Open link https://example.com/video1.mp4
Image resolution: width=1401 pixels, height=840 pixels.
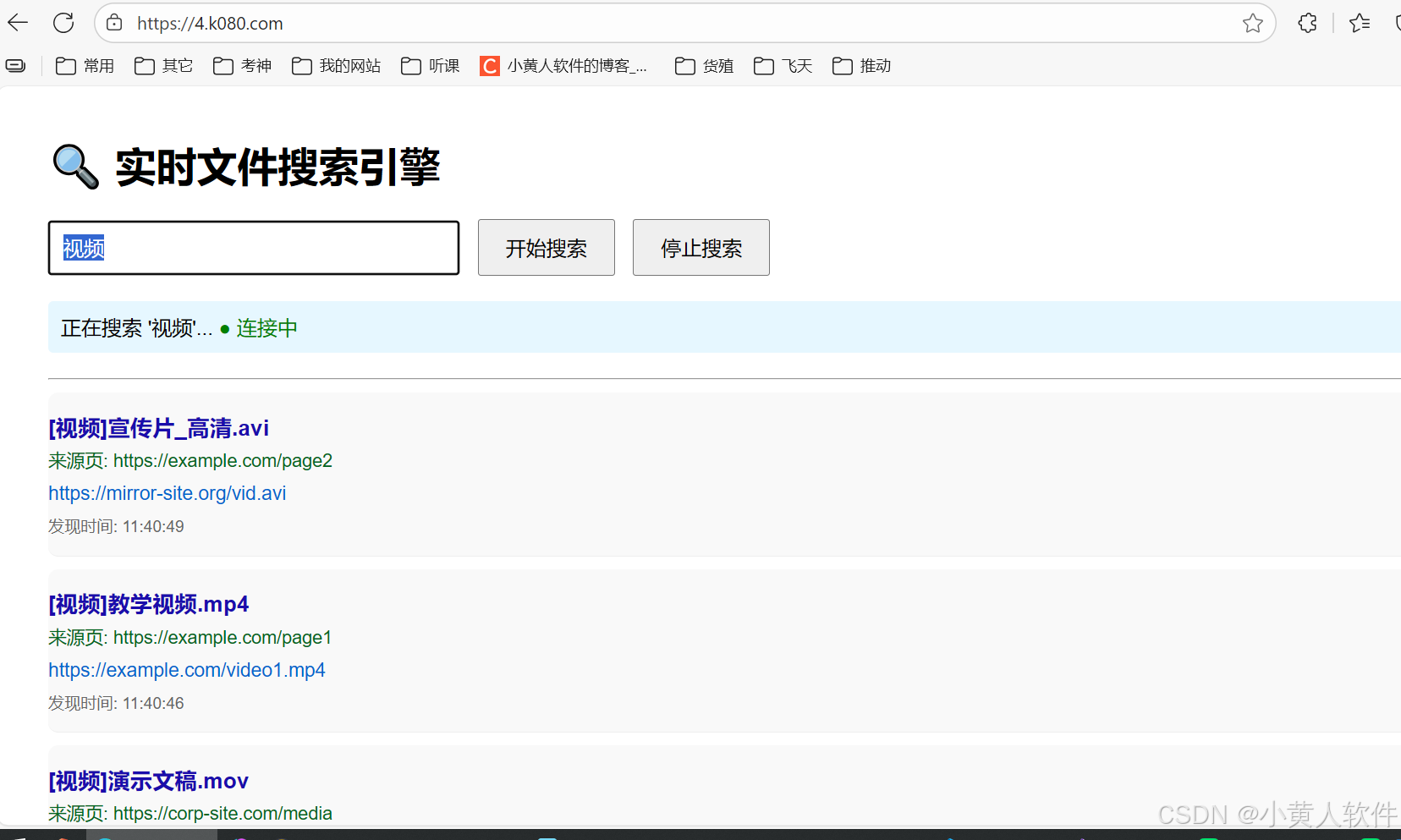[x=187, y=670]
